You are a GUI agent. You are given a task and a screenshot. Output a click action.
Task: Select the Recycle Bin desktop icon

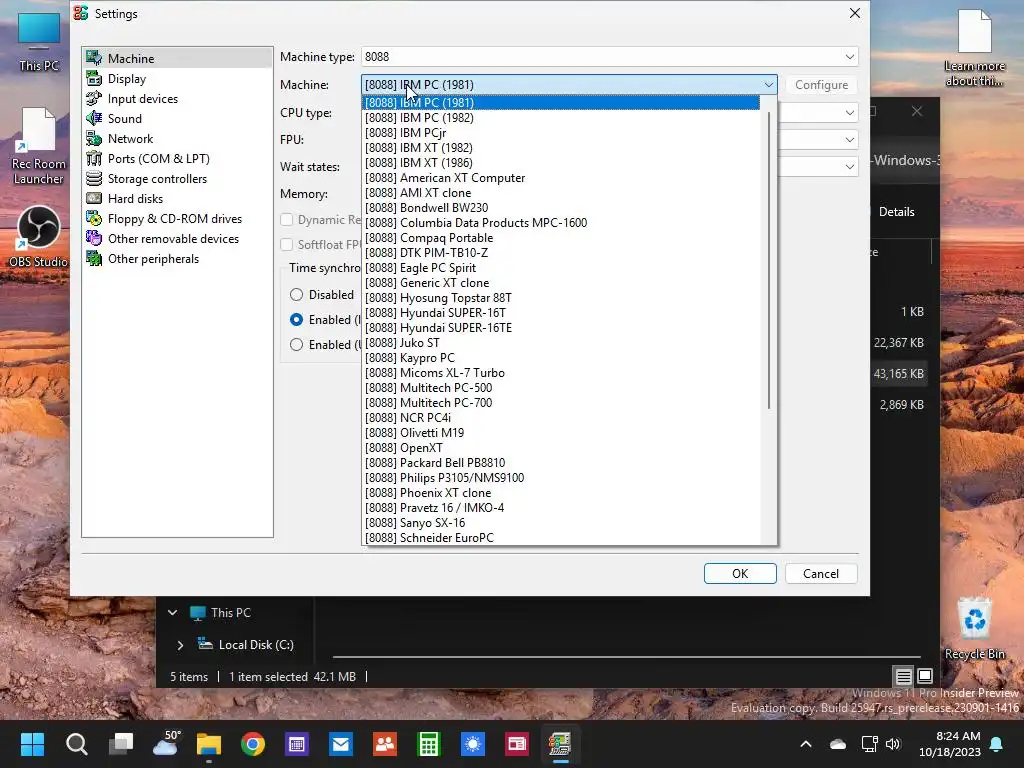pos(974,629)
